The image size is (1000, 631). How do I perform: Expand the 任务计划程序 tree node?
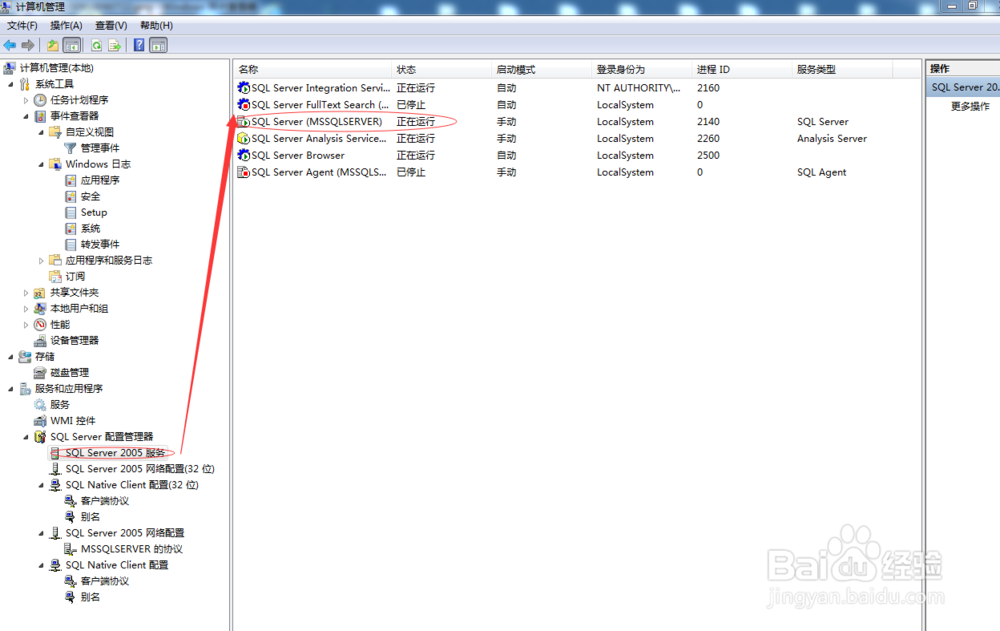click(x=26, y=100)
